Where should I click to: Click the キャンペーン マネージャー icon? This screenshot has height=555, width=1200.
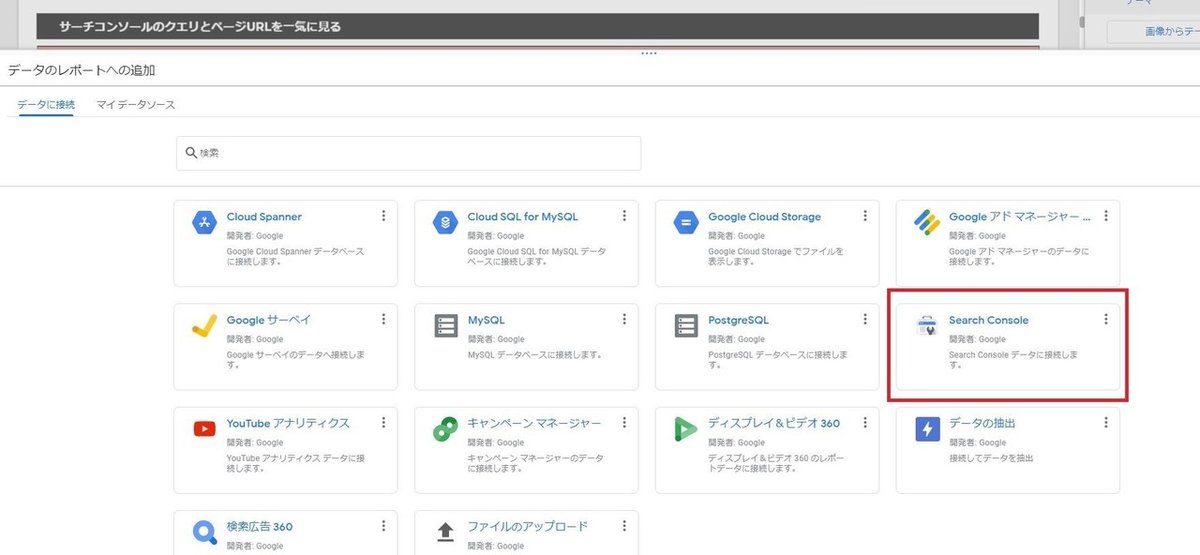tap(445, 429)
